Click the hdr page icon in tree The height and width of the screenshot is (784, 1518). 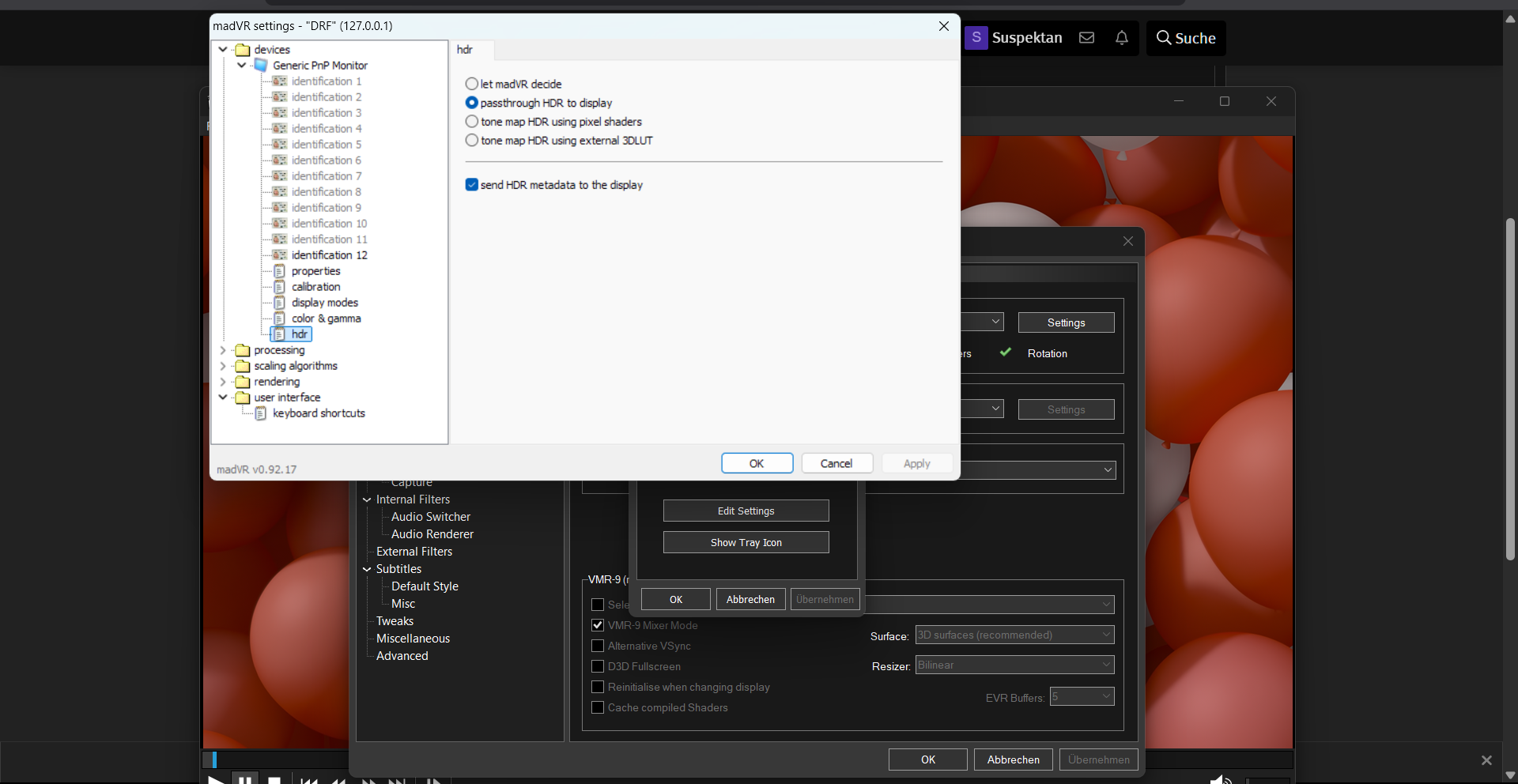[x=279, y=334]
